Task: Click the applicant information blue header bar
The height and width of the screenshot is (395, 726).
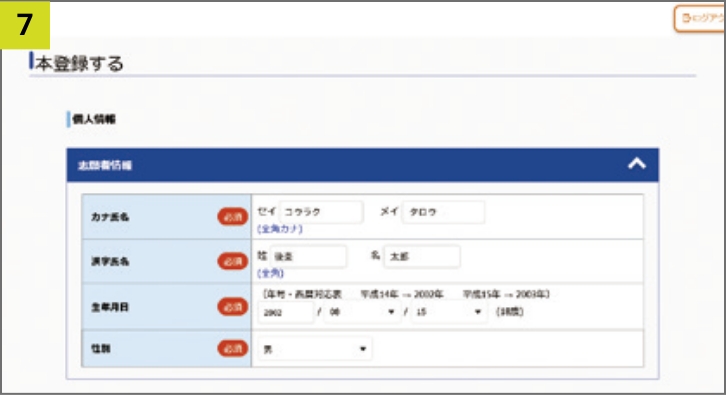Action: [363, 165]
